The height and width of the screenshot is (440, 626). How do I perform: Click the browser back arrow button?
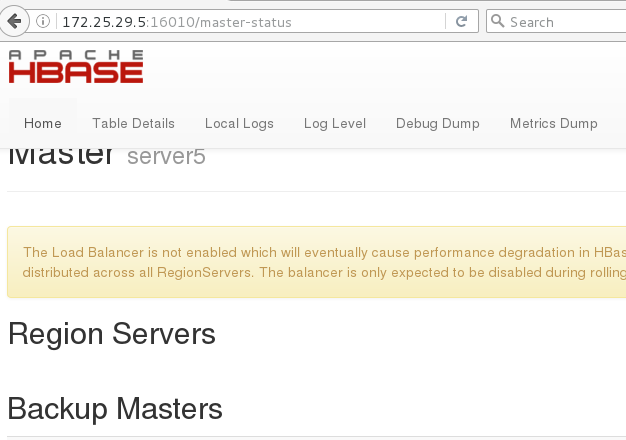click(x=14, y=21)
